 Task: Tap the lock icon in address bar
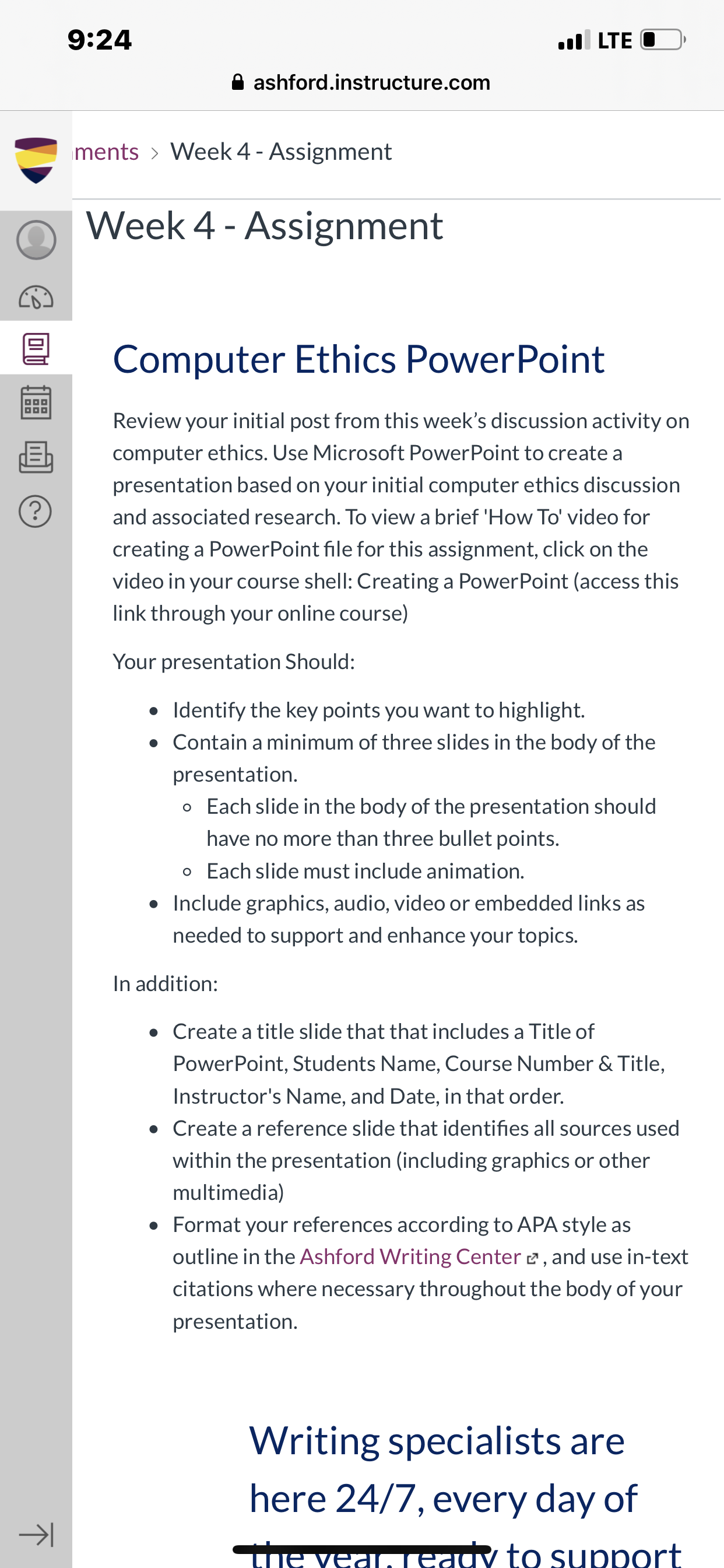[x=238, y=82]
